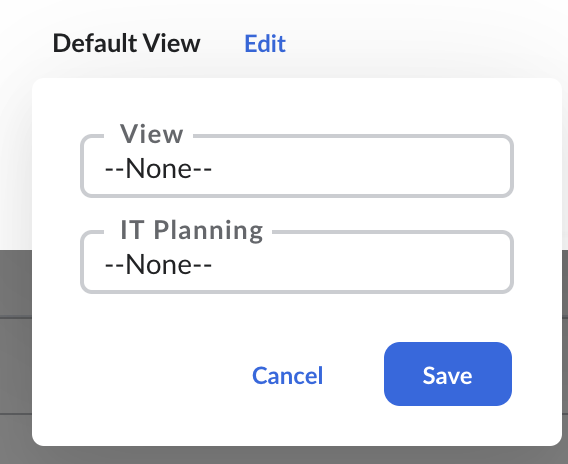The height and width of the screenshot is (464, 568).
Task: Click the Default View heading
Action: [x=126, y=43]
